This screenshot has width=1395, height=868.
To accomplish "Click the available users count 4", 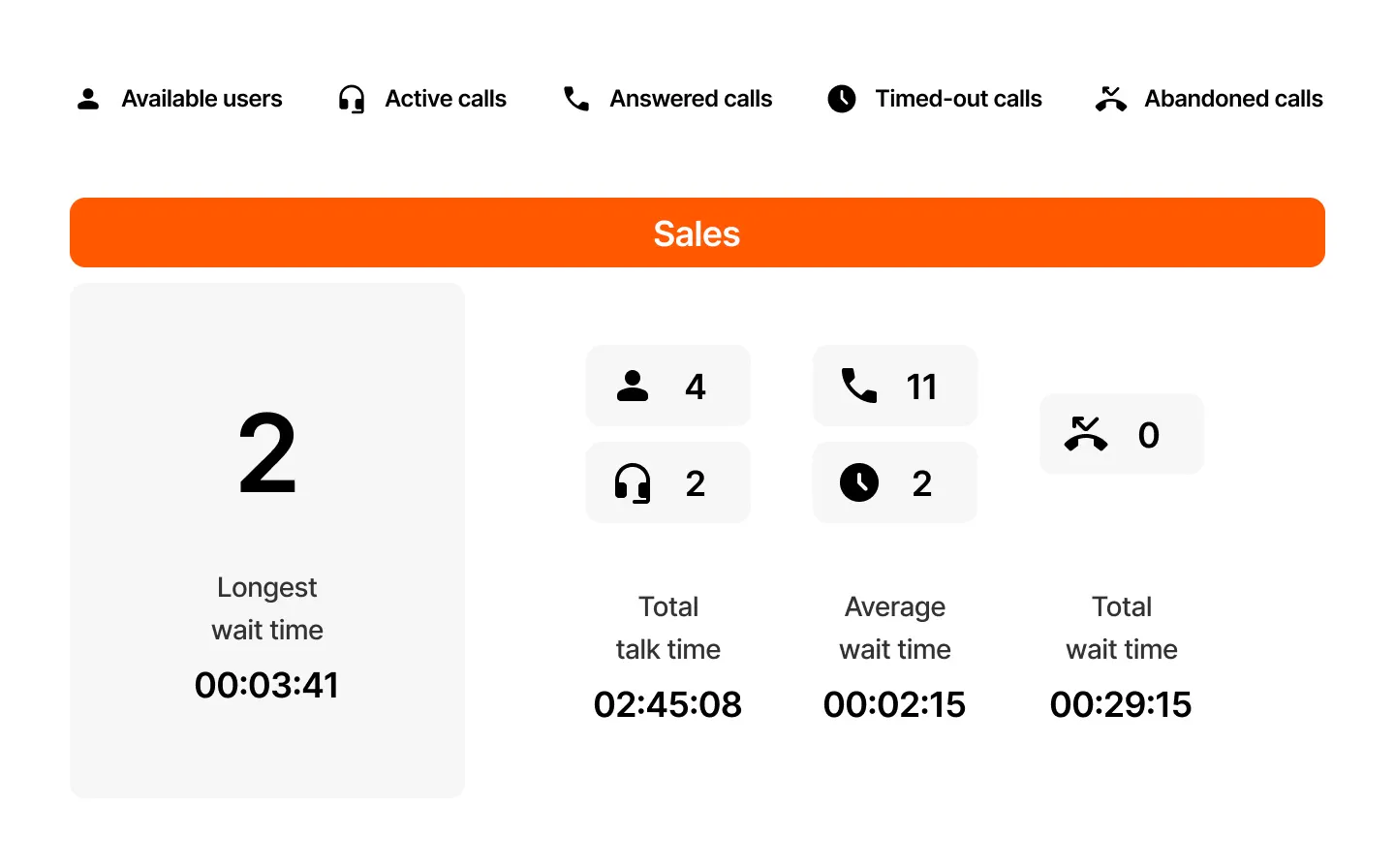I will (696, 387).
